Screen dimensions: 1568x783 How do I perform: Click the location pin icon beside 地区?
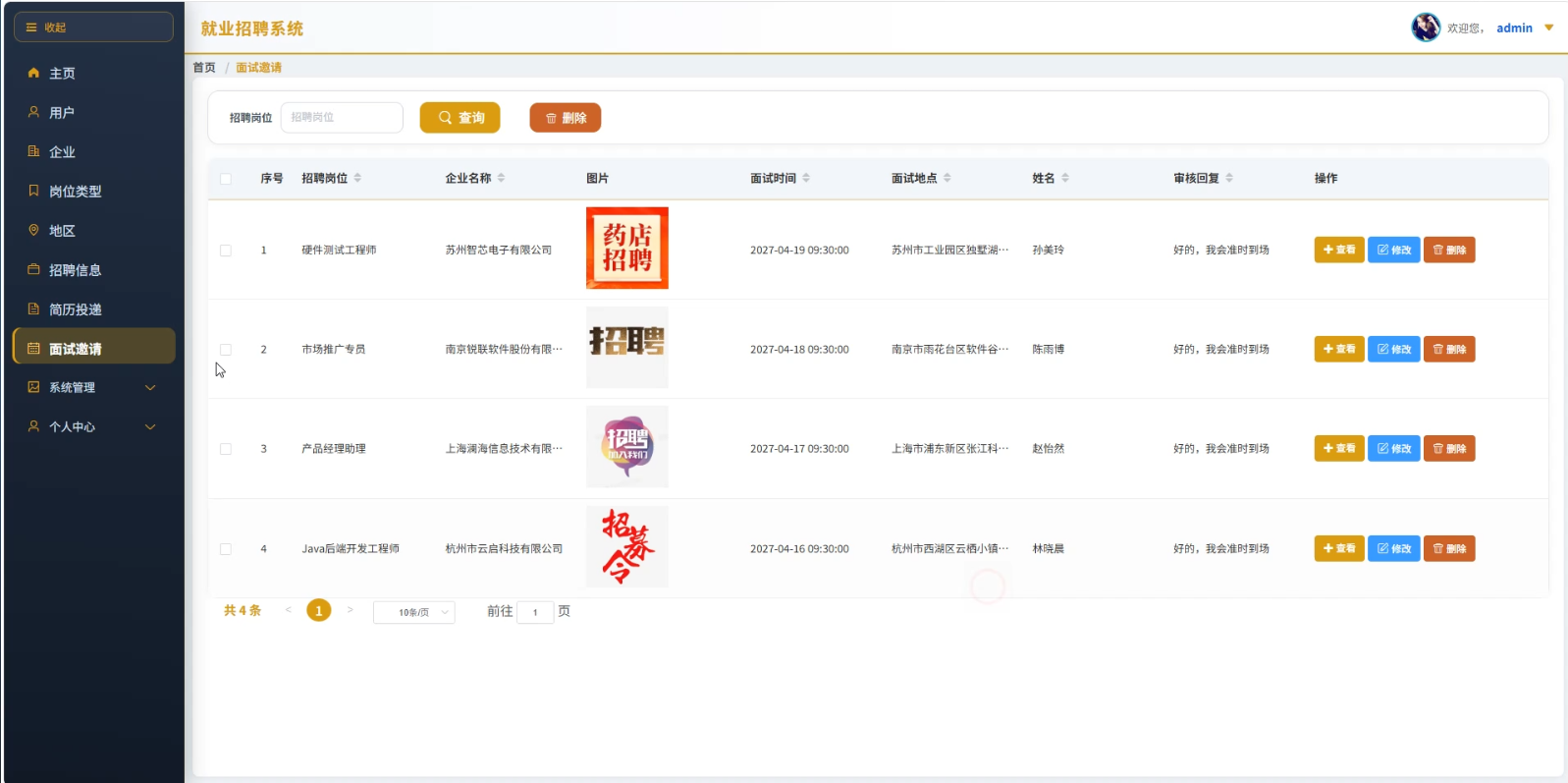click(x=33, y=230)
